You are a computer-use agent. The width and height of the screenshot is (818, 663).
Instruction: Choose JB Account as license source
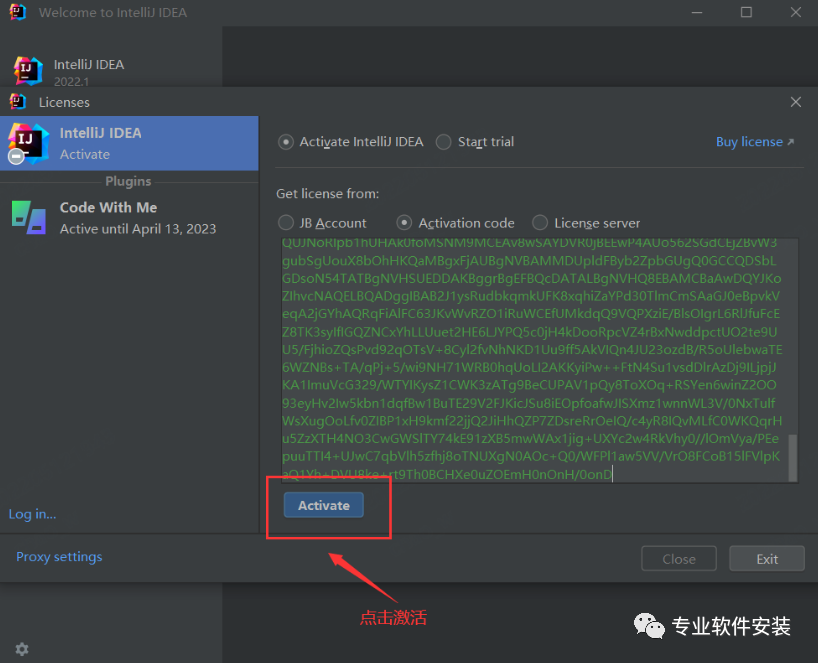click(x=285, y=223)
